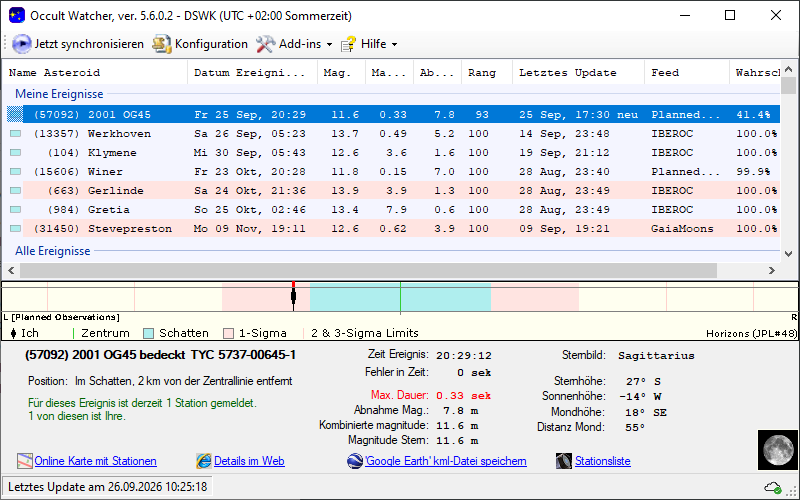Click flag icon of Stevepreston row
Viewport: 800px width, 500px height.
(15, 229)
